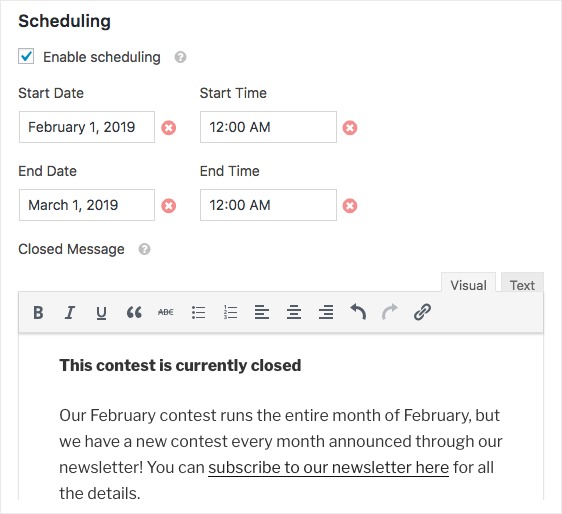Insert a bulleted list
This screenshot has height=514, width=562.
(198, 312)
